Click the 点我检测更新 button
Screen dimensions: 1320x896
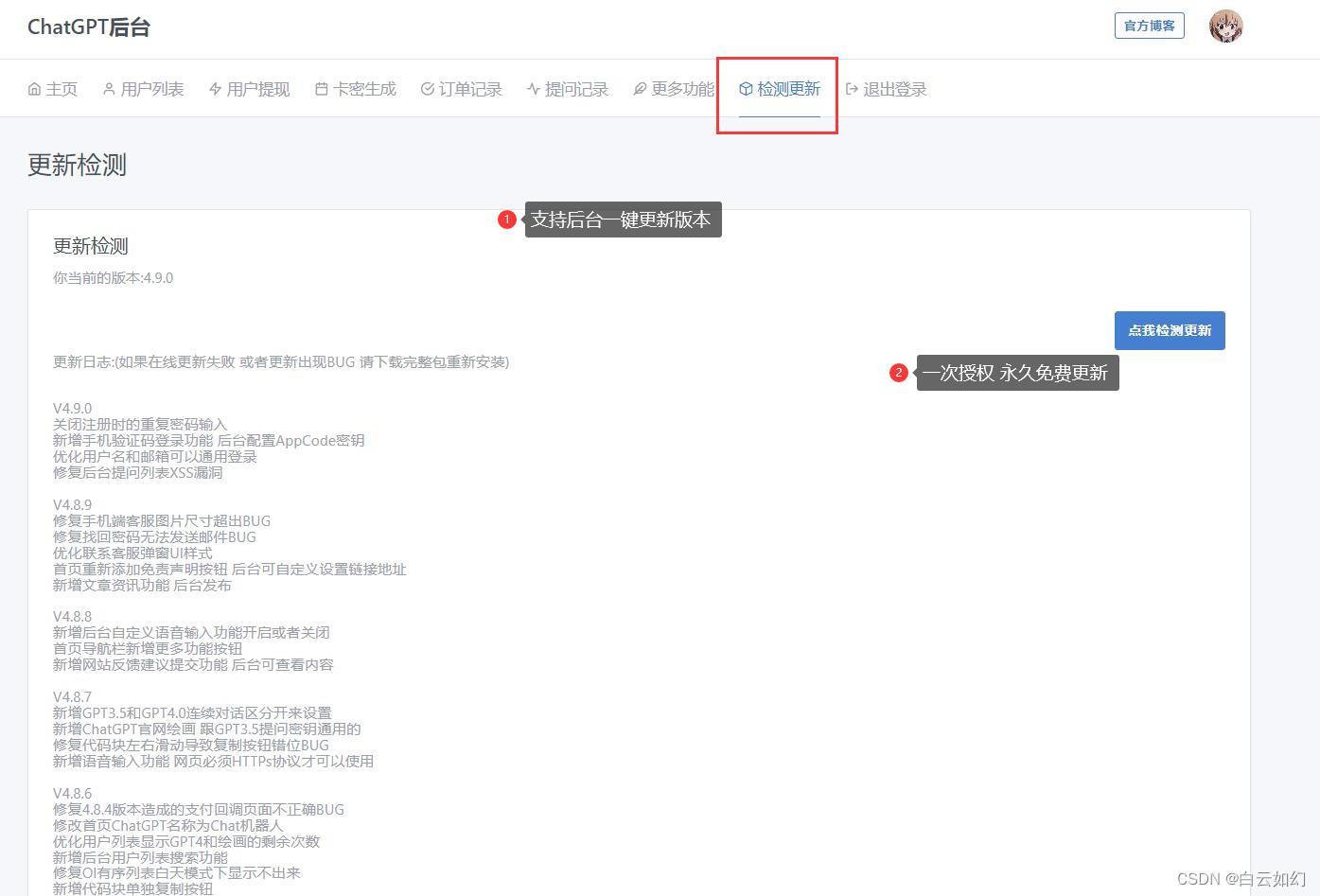point(1170,330)
